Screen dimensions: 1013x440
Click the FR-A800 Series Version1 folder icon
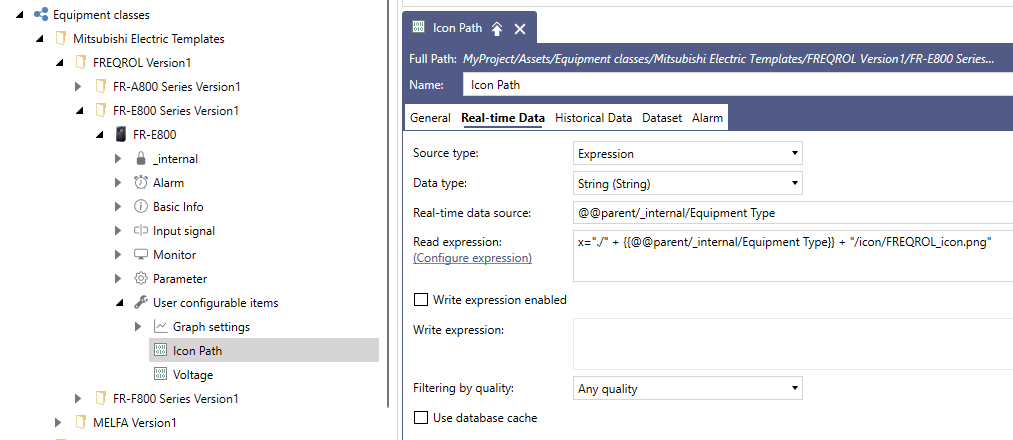[x=101, y=87]
